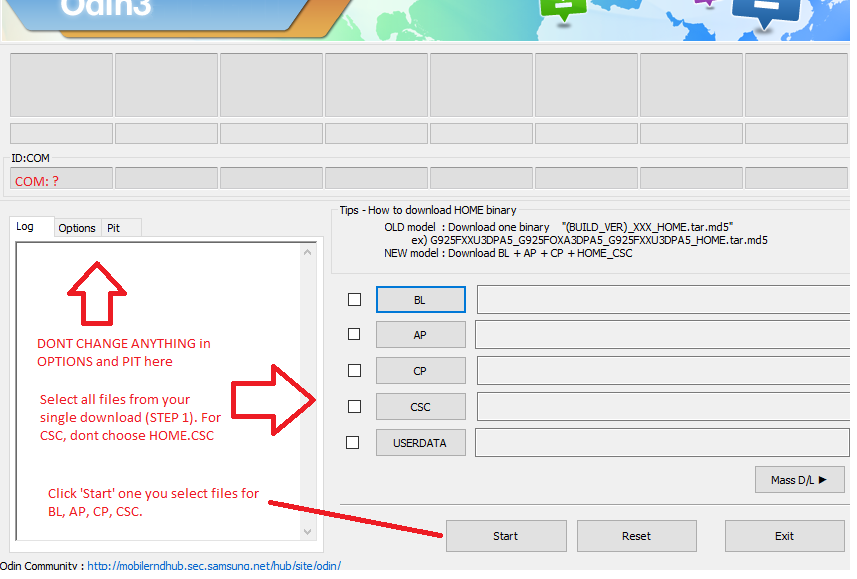Switch to the Options tab
The width and height of the screenshot is (857, 579).
click(77, 228)
